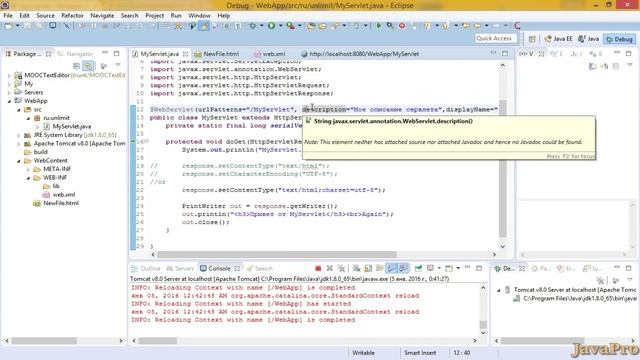Open the Refactor menu
The width and height of the screenshot is (640, 360).
click(x=72, y=16)
